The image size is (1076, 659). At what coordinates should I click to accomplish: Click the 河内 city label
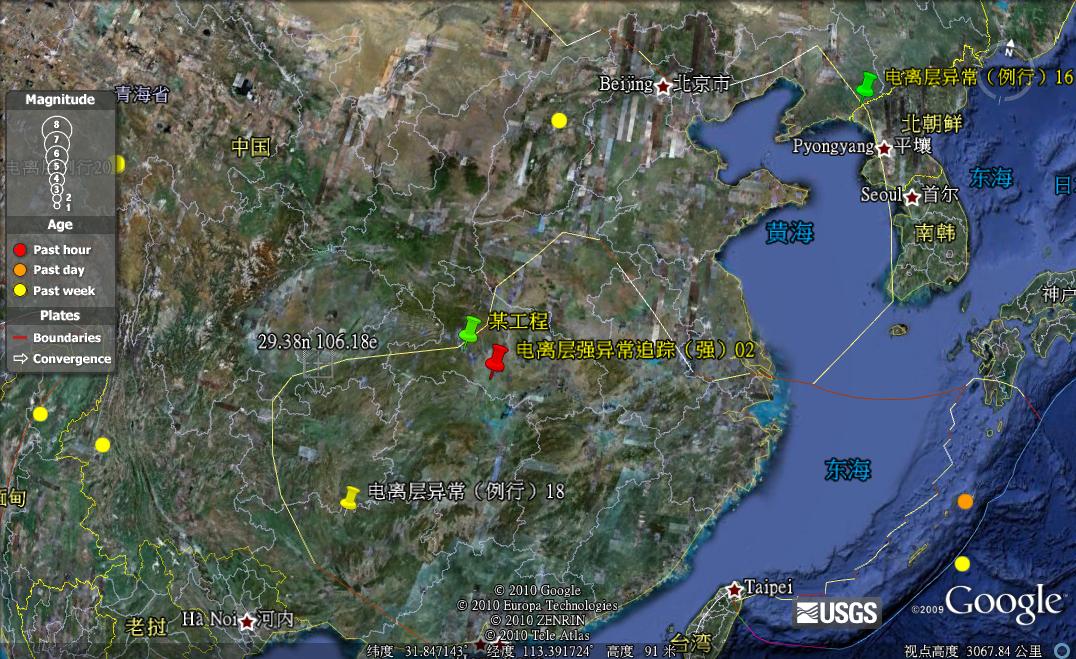(x=274, y=619)
